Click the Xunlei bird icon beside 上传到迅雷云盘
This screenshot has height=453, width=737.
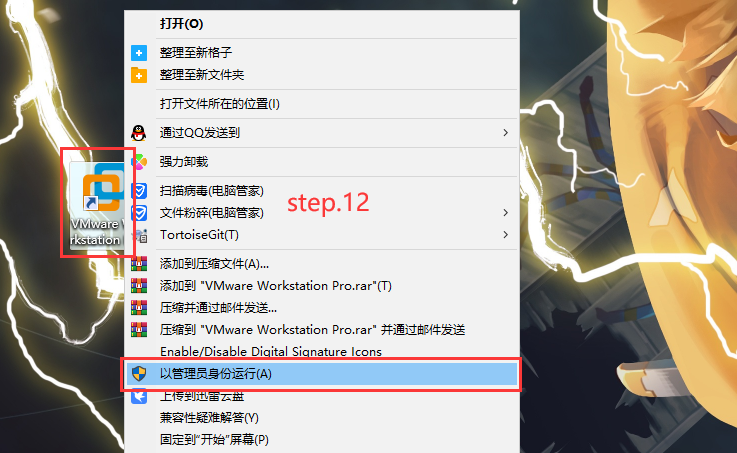139,397
